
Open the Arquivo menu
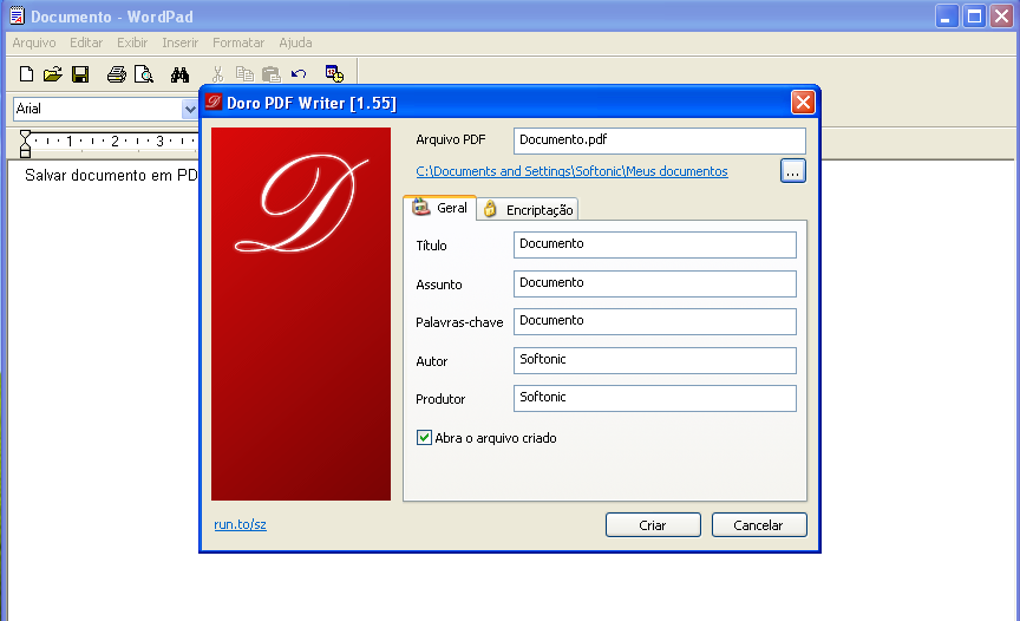pyautogui.click(x=34, y=43)
